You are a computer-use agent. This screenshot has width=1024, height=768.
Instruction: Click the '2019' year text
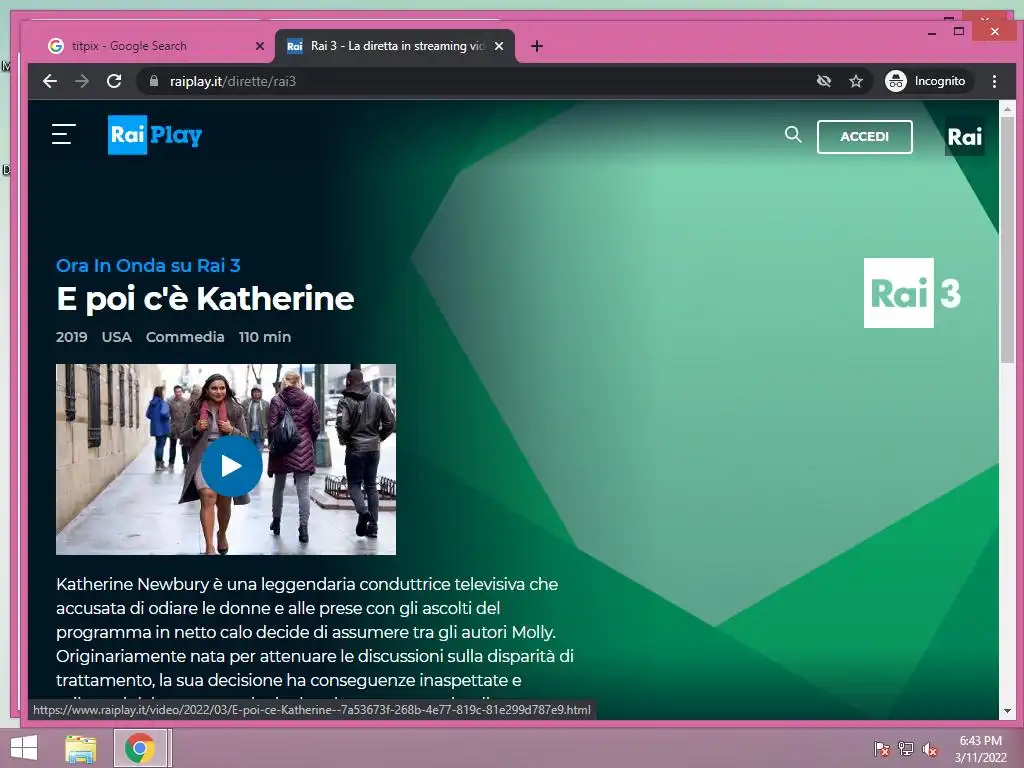pos(72,337)
